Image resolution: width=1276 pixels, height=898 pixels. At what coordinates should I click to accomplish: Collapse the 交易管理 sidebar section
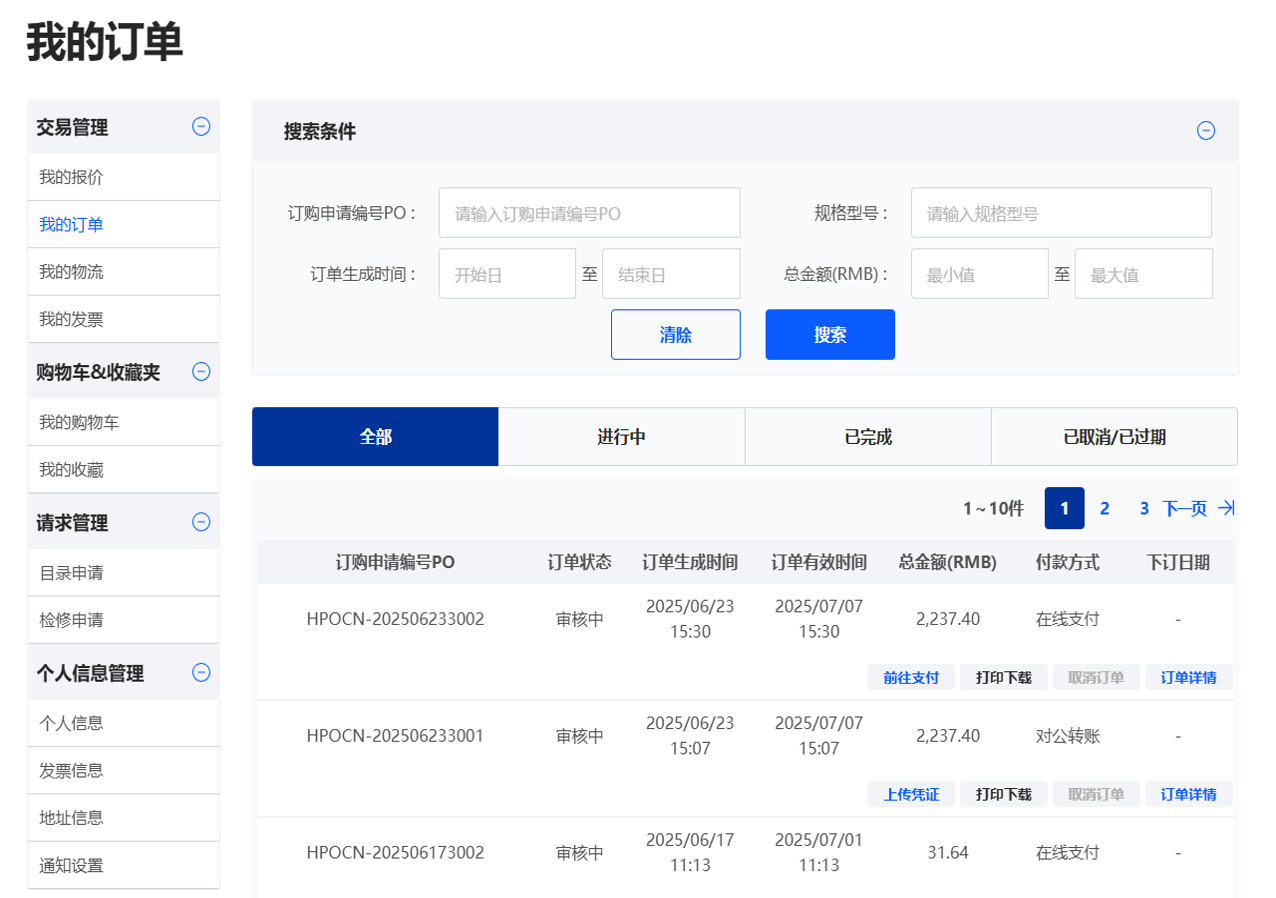point(201,127)
